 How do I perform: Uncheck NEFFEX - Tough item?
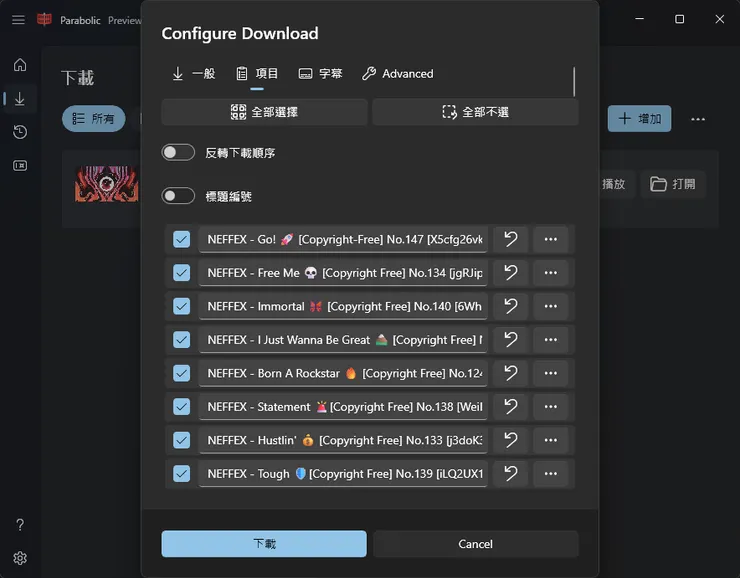point(181,474)
